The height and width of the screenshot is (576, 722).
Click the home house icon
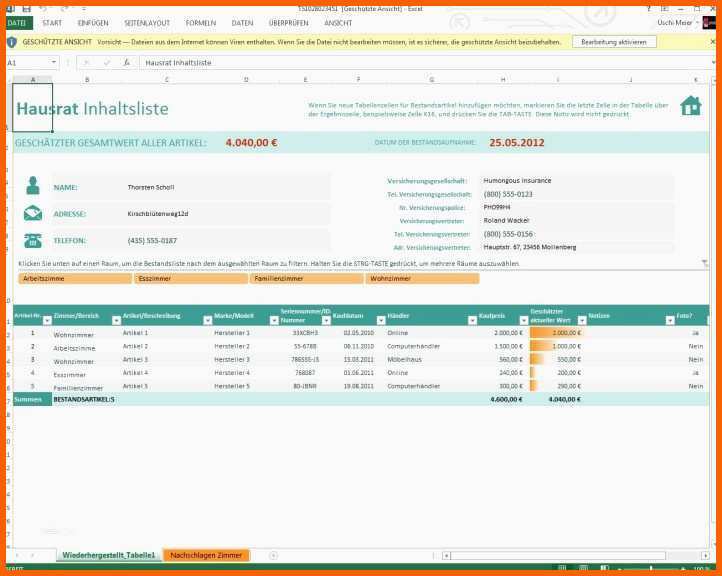[x=691, y=105]
